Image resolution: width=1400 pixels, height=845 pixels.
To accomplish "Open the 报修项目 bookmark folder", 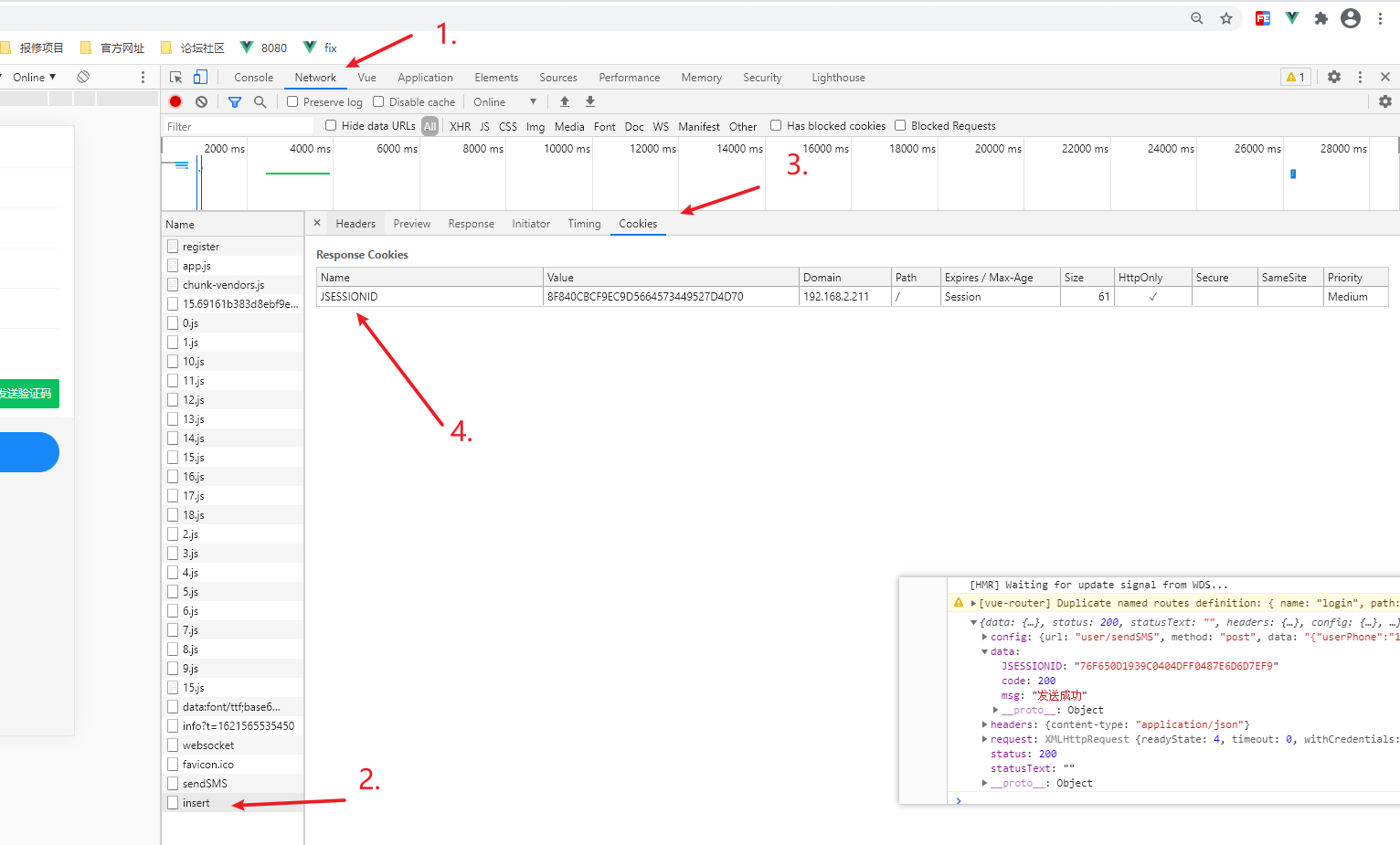I will [x=32, y=48].
